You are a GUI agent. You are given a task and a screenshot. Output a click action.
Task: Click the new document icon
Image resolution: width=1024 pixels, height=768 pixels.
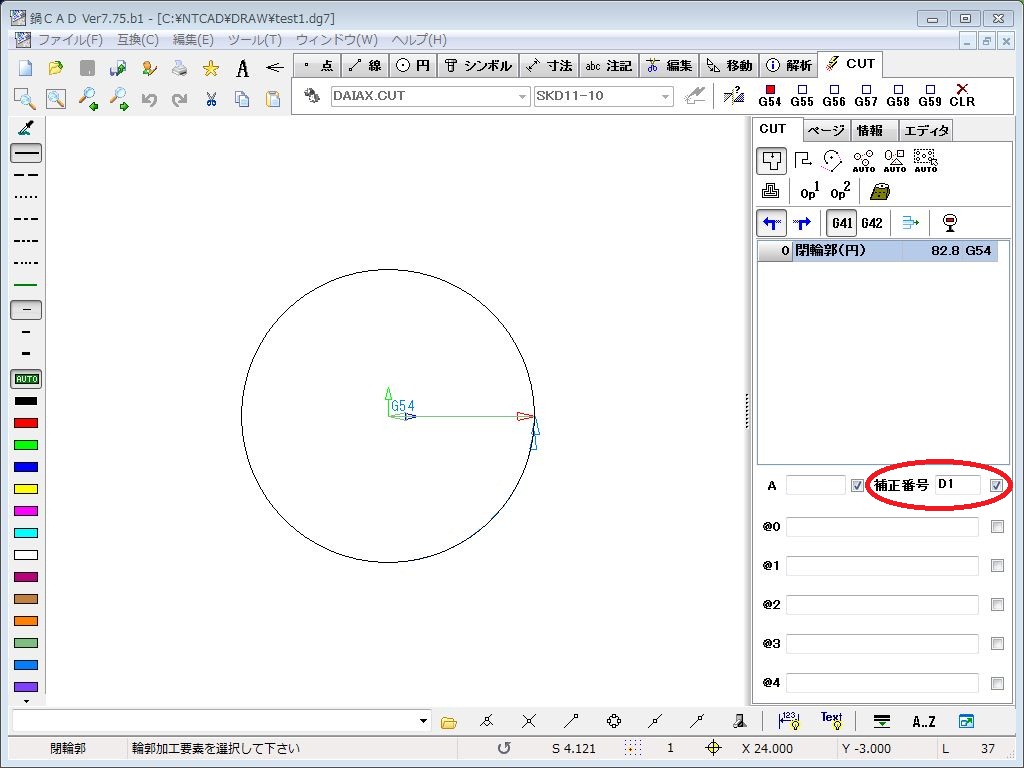click(x=25, y=68)
